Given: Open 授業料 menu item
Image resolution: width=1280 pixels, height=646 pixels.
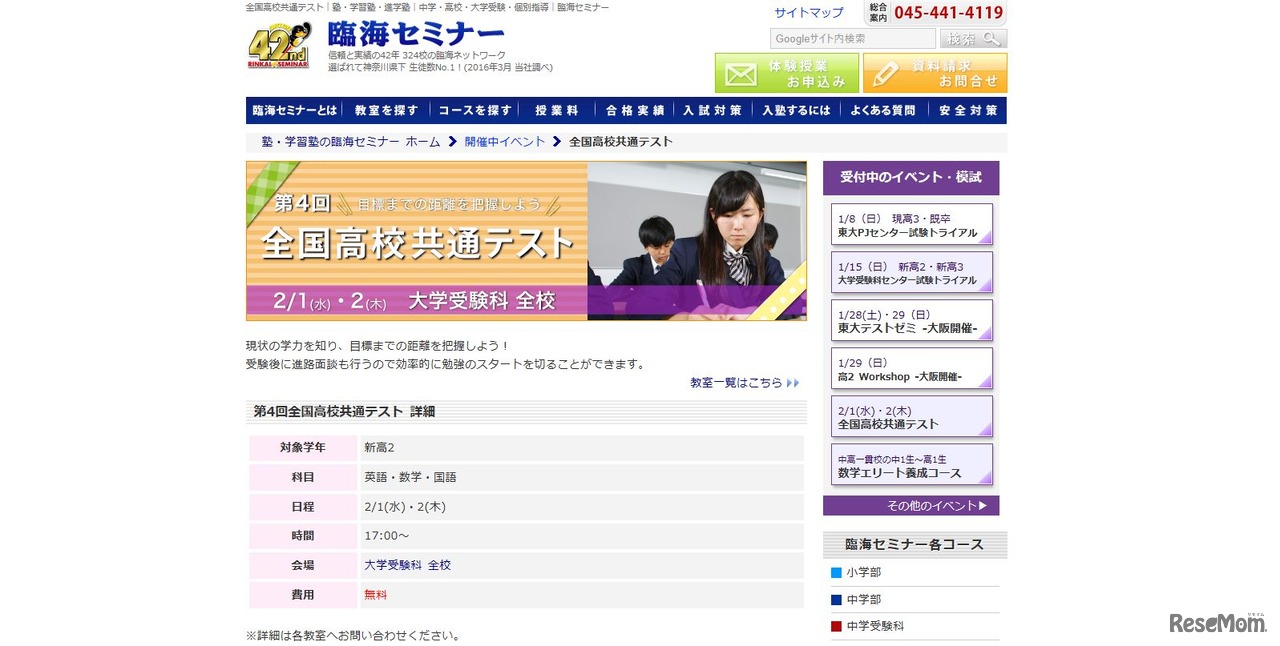Looking at the screenshot, I should click(x=556, y=110).
